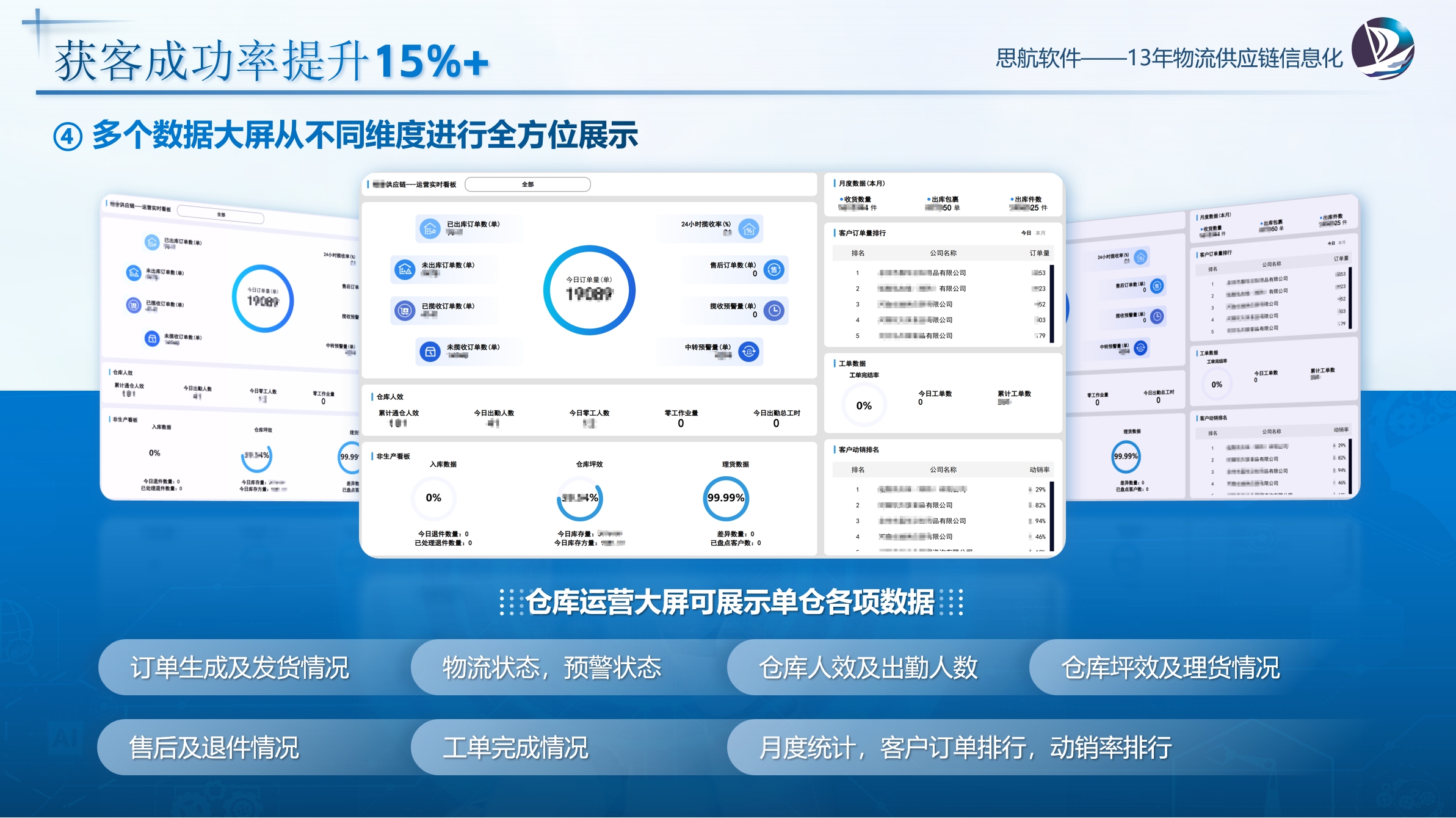Click the 售后订单数 icon
The width and height of the screenshot is (1456, 818).
(x=774, y=269)
